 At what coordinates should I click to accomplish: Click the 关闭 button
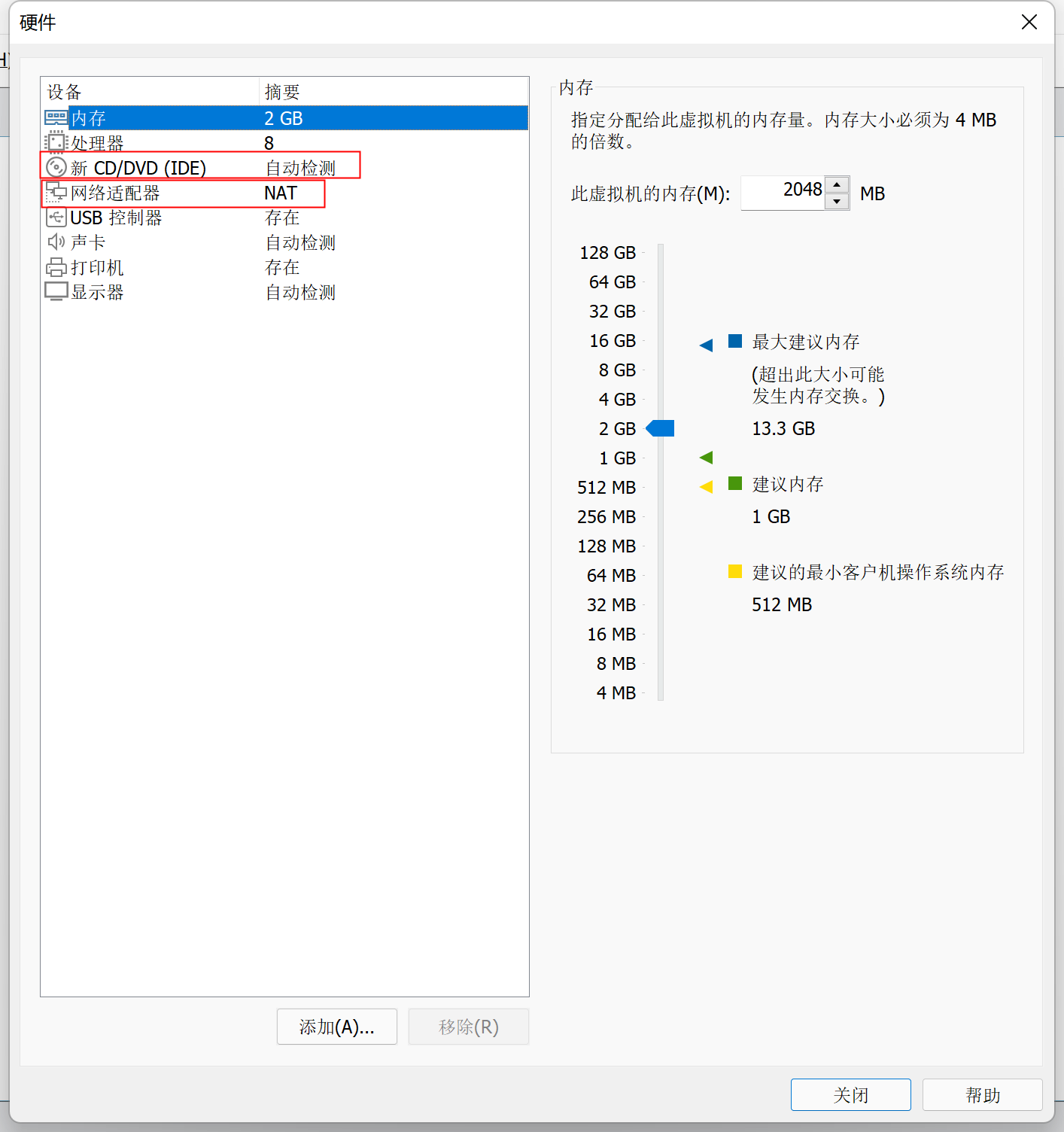(850, 1094)
